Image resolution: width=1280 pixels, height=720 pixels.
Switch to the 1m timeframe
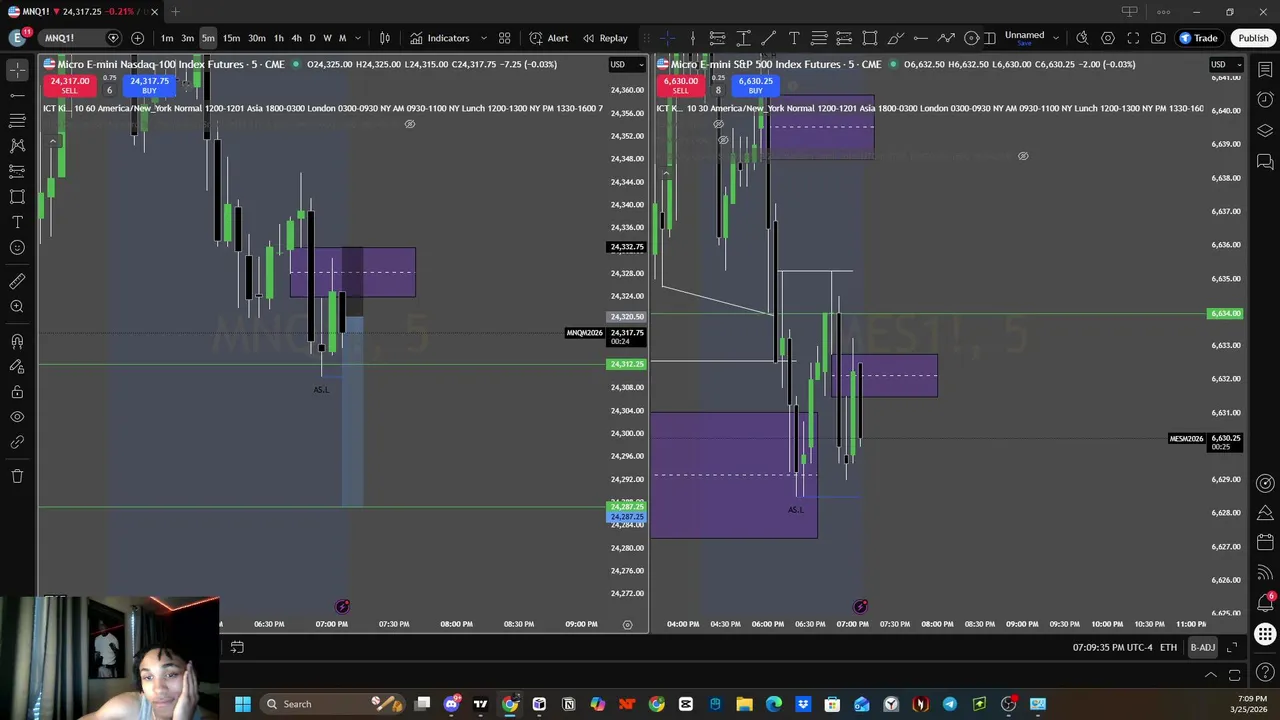coord(167,38)
